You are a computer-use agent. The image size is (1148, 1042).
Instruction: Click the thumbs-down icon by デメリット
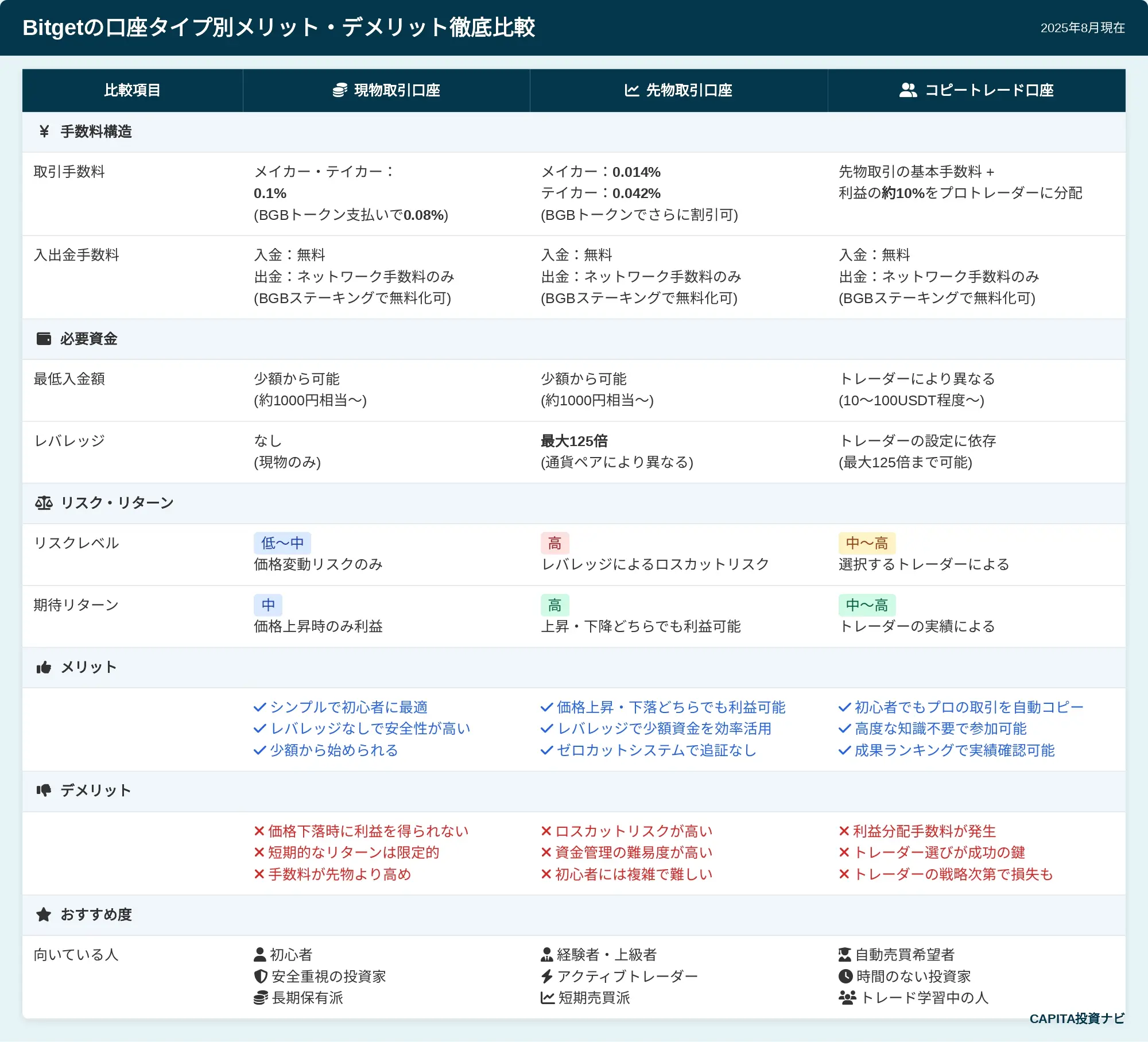[x=44, y=791]
